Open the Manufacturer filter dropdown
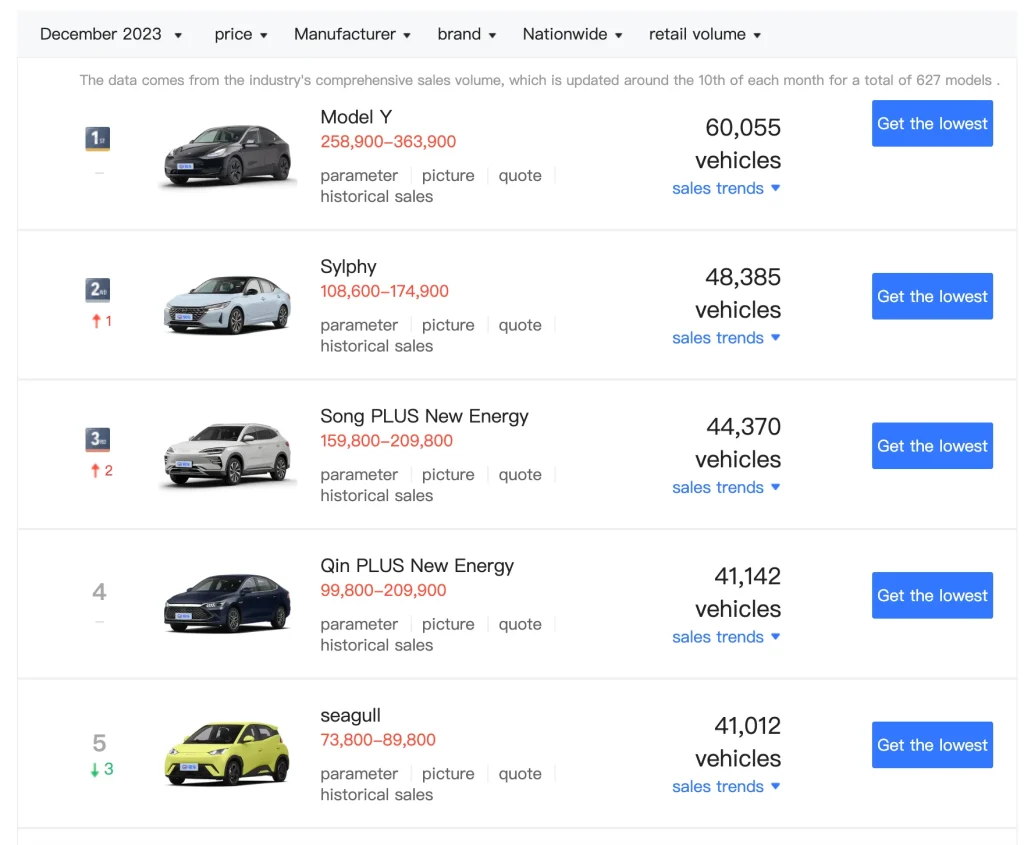 pos(352,34)
